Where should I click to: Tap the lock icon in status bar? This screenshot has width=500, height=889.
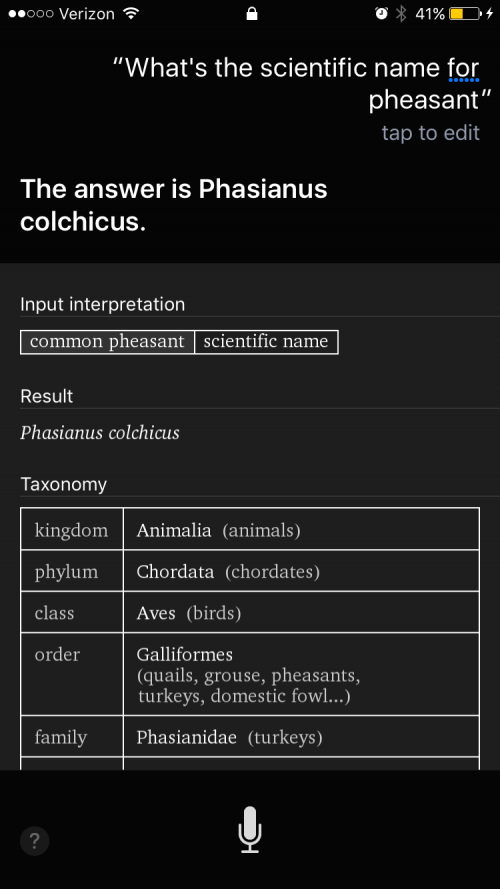pos(252,14)
